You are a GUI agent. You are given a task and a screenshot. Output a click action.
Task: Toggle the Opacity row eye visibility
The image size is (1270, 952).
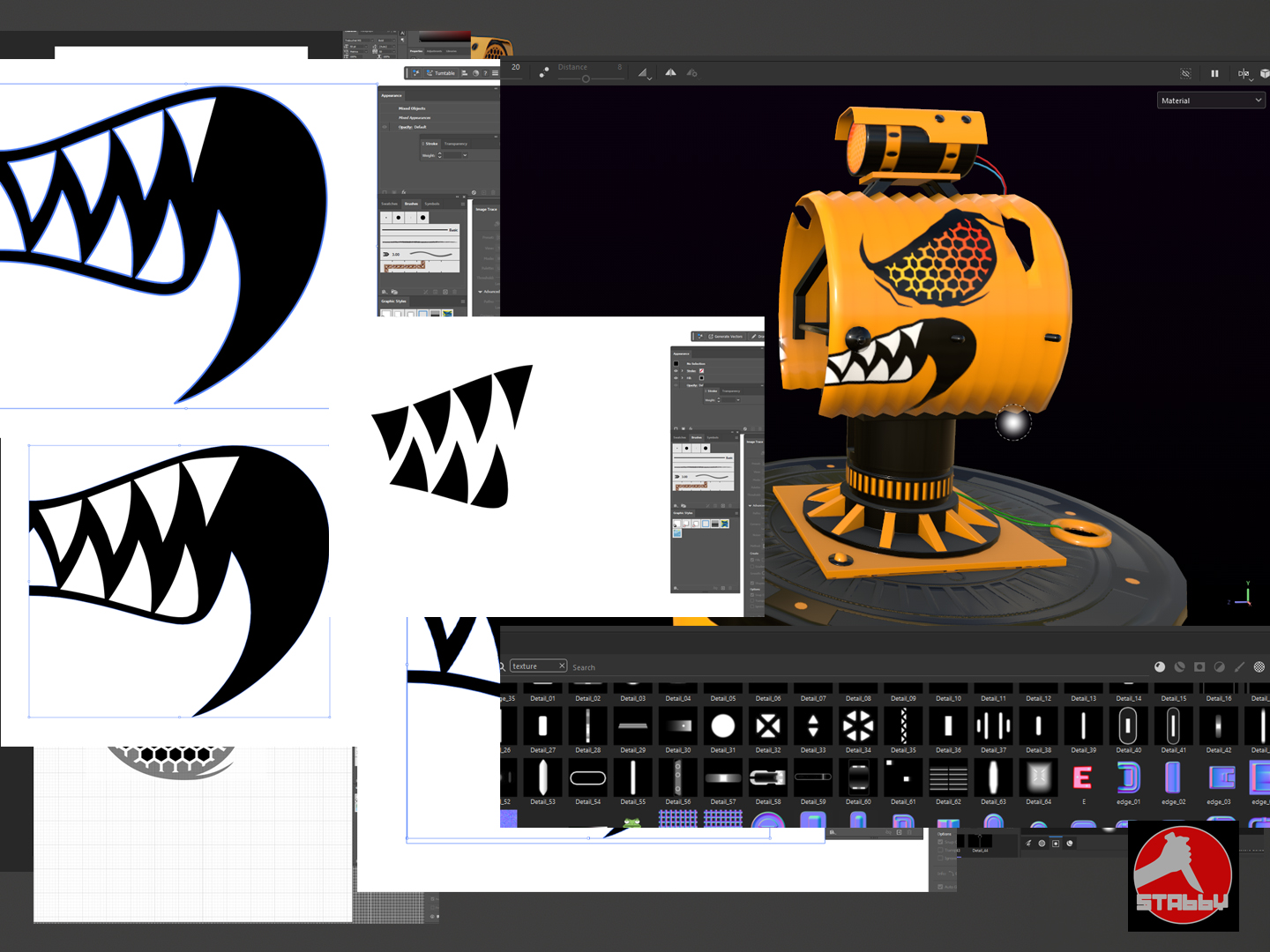tap(385, 127)
